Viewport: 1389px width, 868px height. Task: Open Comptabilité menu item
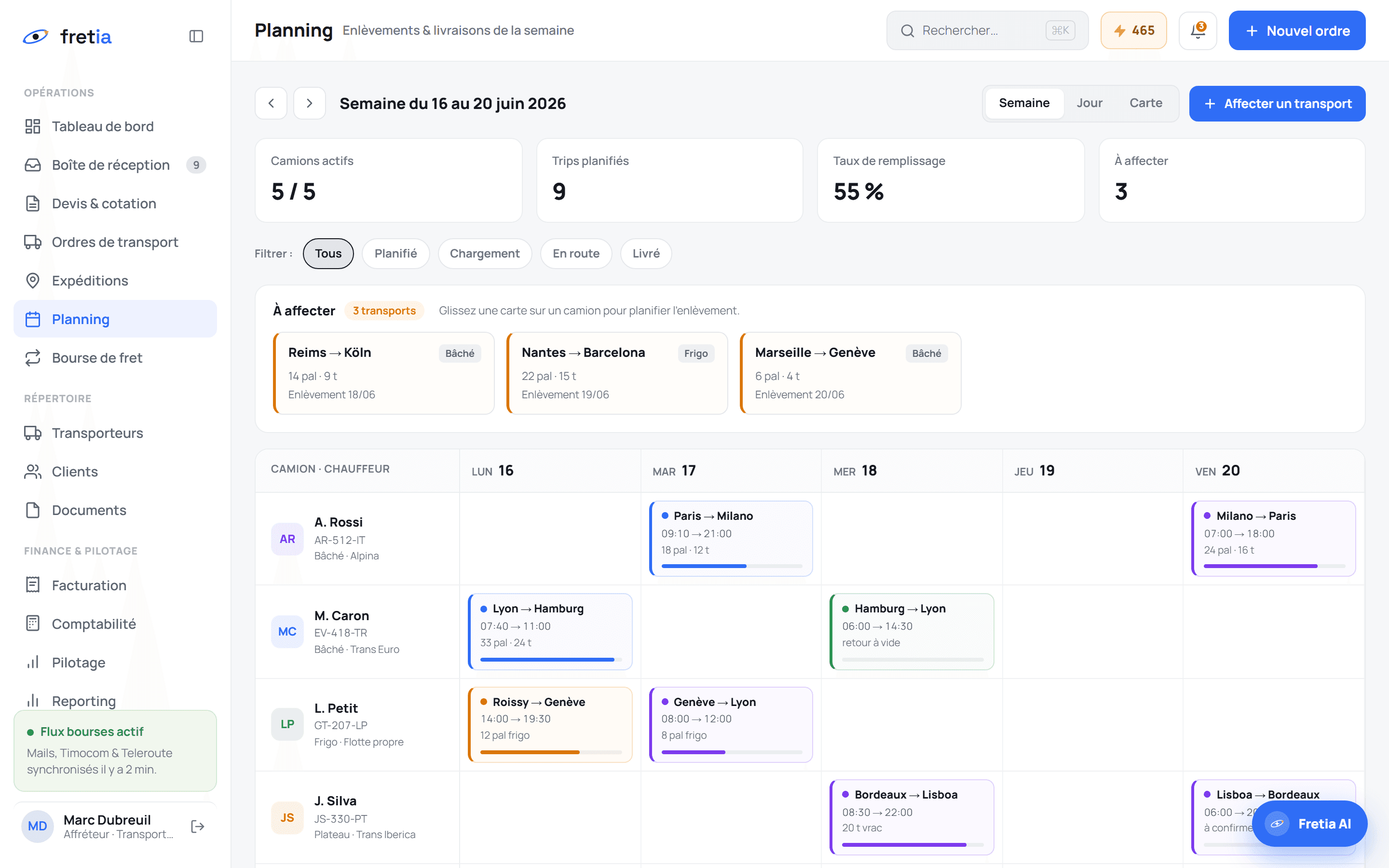coord(115,624)
